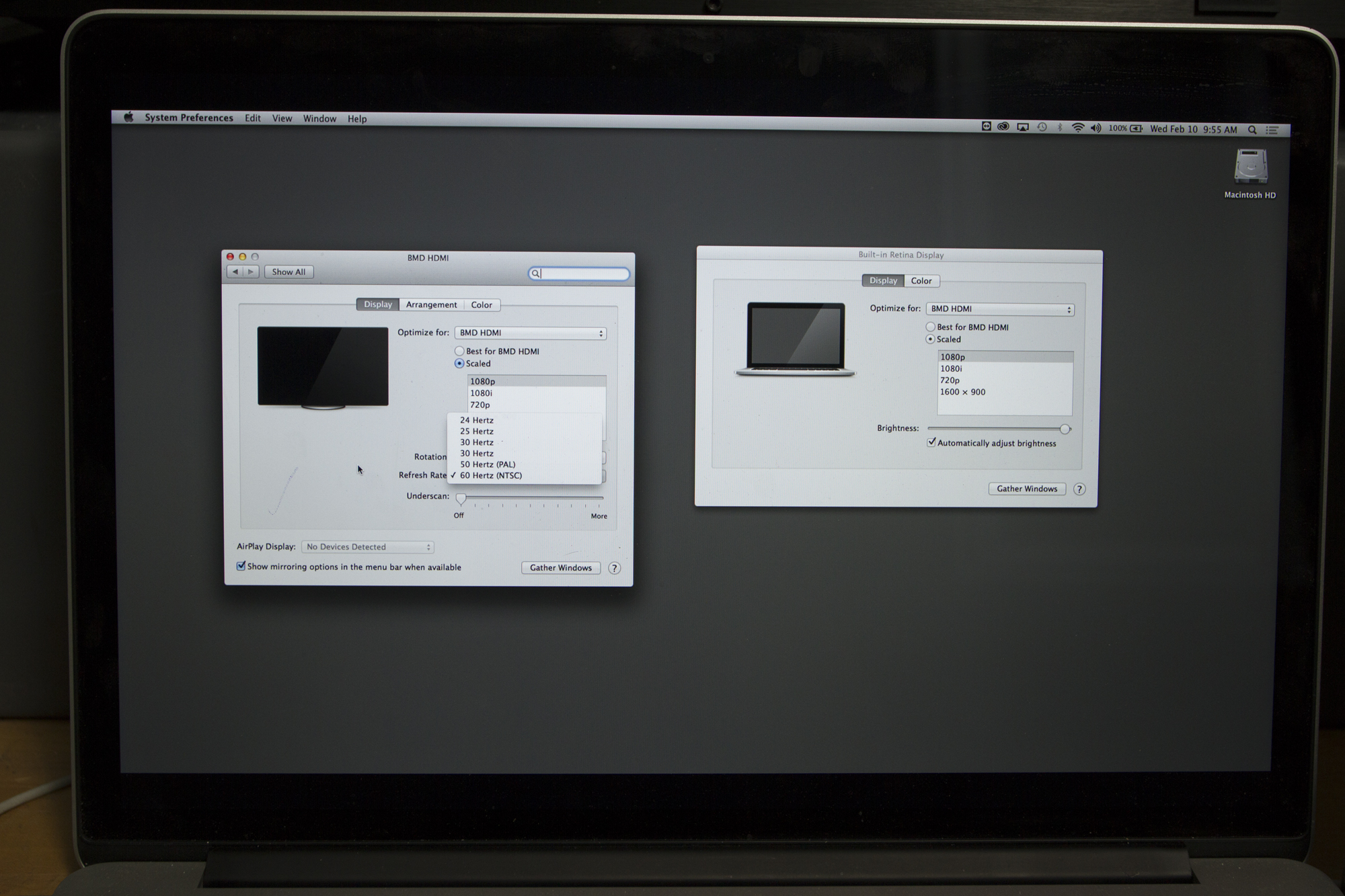Click the Brightness slider handle

(x=1065, y=429)
